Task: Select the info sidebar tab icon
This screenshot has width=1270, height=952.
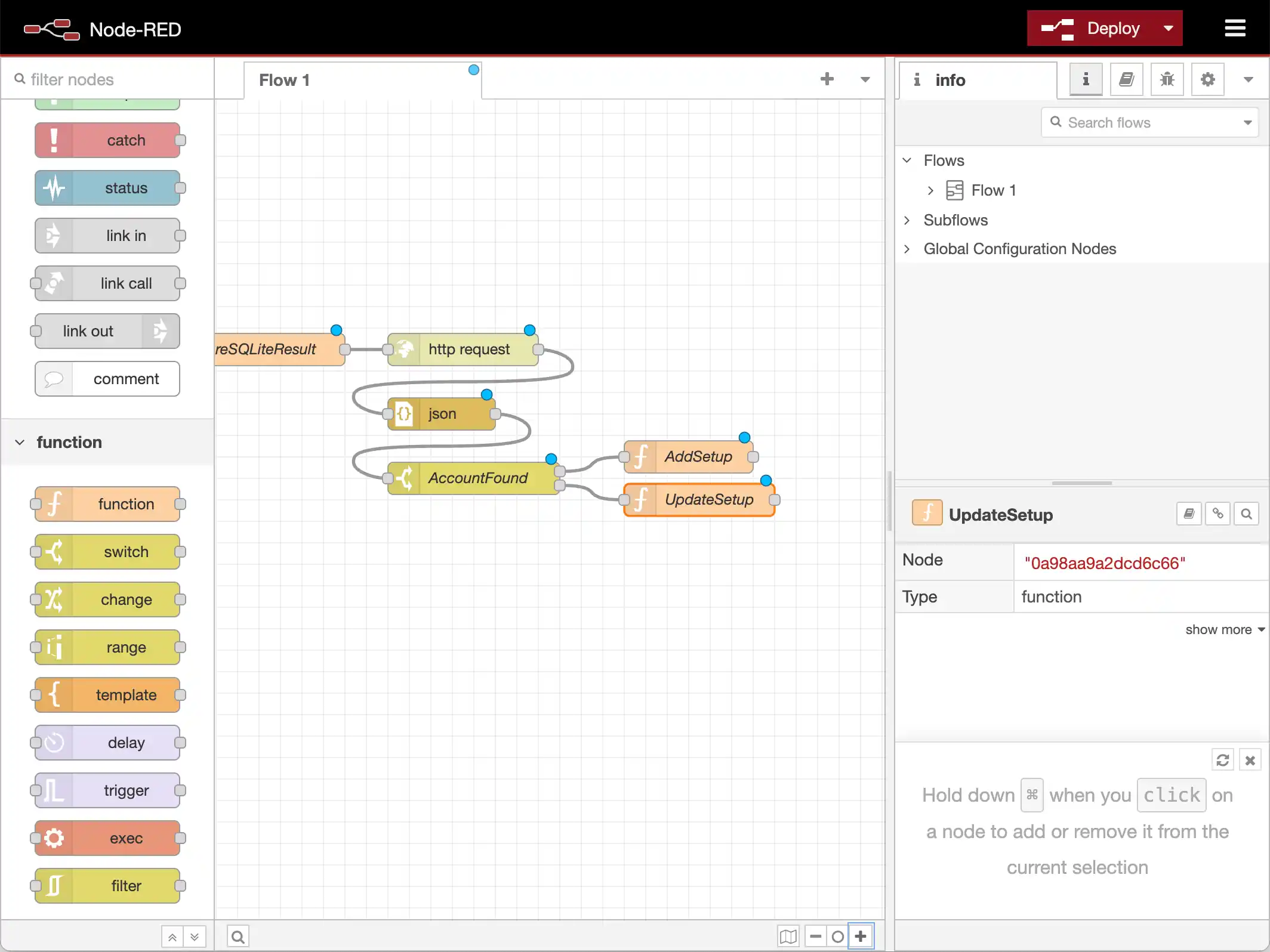Action: (1086, 79)
